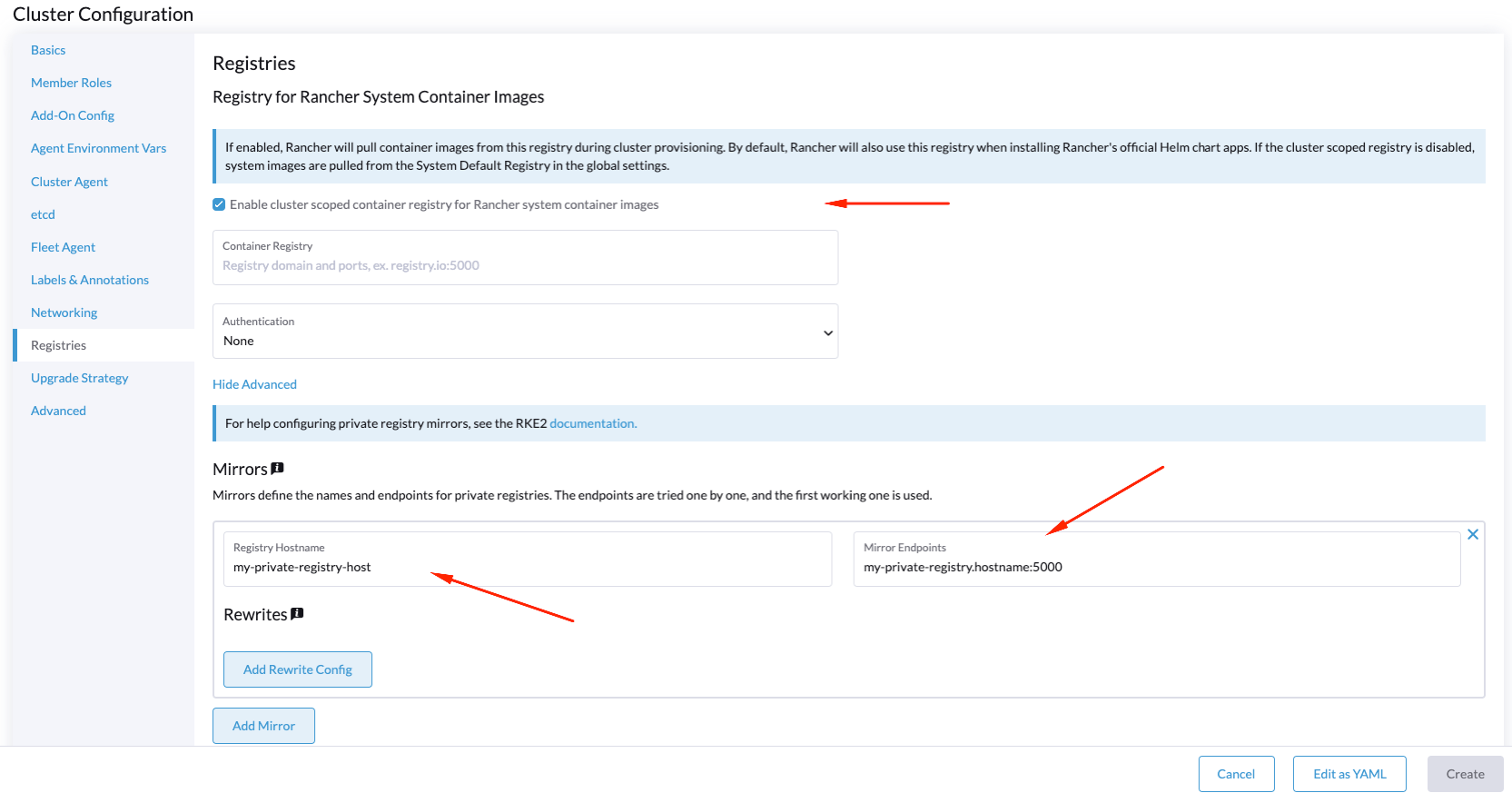Focus the Container Registry input field
The width and height of the screenshot is (1512, 793).
pos(525,258)
